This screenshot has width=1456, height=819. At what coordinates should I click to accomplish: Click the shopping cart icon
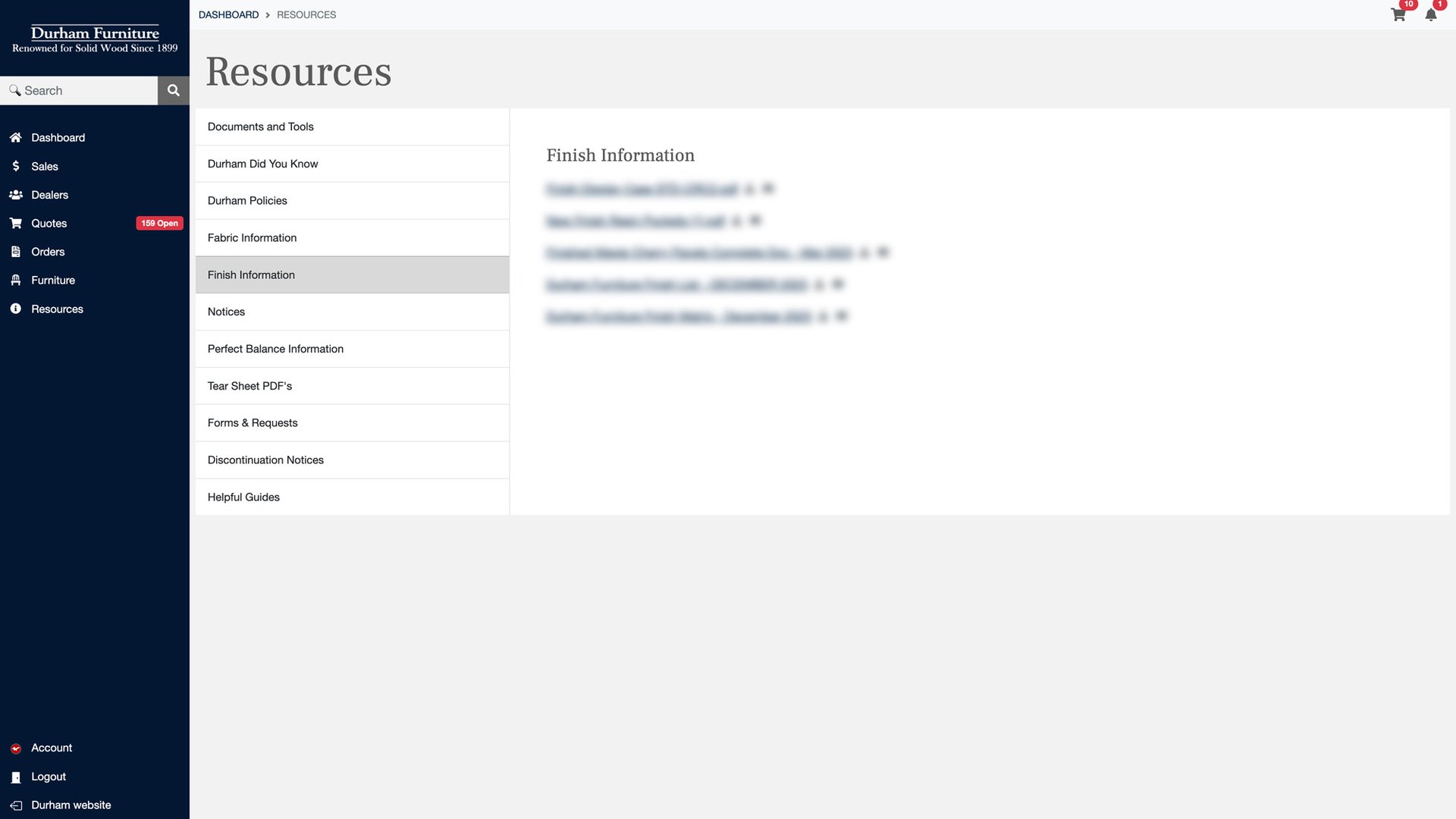pyautogui.click(x=1397, y=14)
